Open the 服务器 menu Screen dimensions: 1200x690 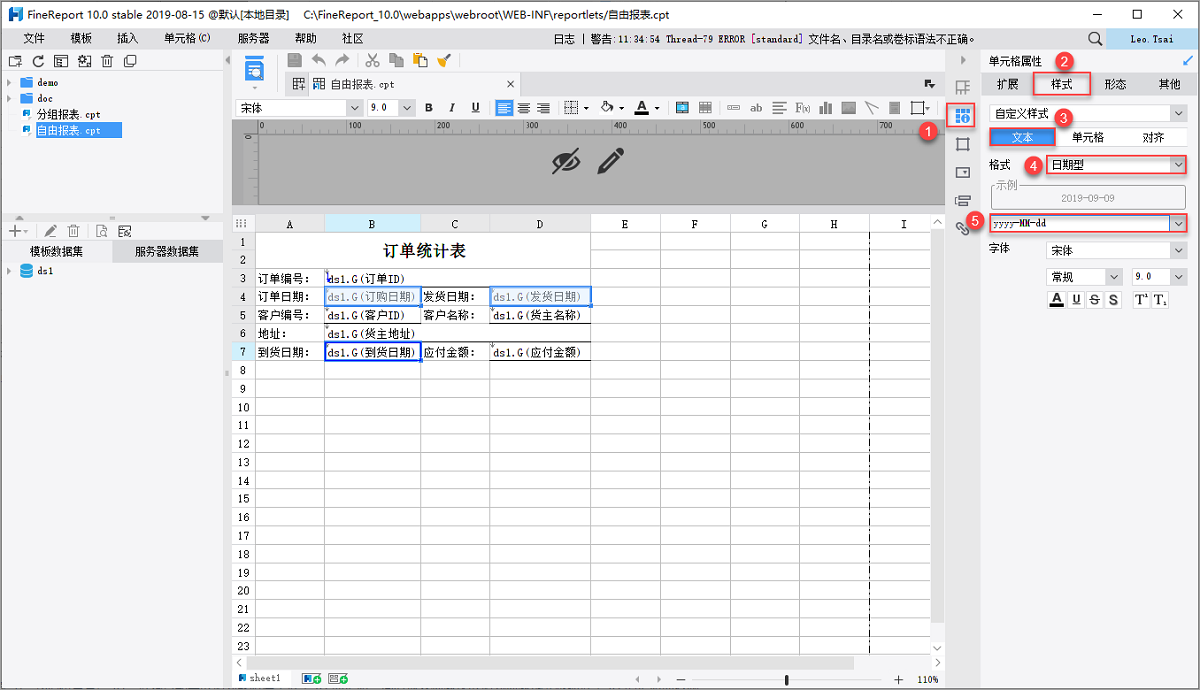coord(253,38)
